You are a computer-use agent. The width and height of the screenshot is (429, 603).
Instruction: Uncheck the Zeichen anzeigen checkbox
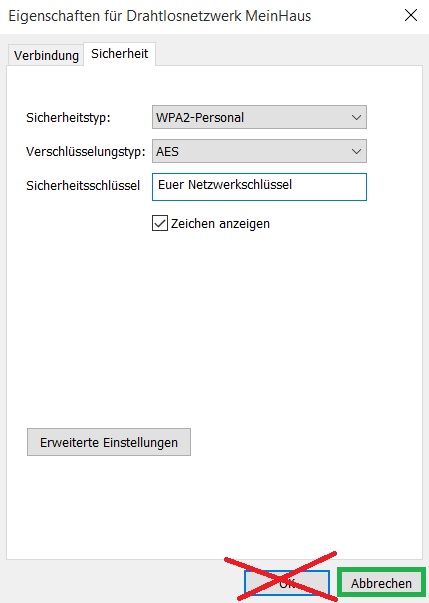click(160, 223)
